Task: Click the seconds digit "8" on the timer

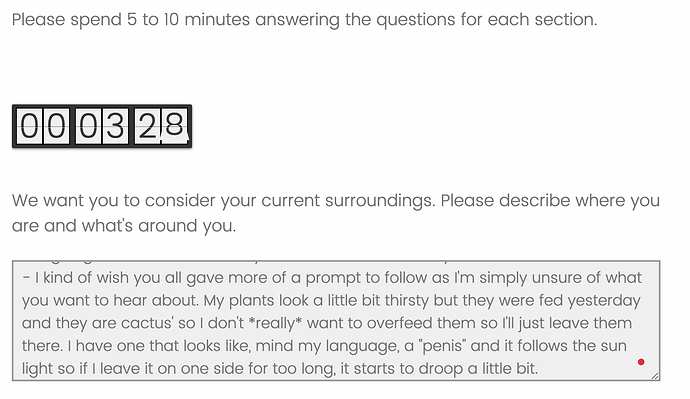Action: click(x=174, y=126)
